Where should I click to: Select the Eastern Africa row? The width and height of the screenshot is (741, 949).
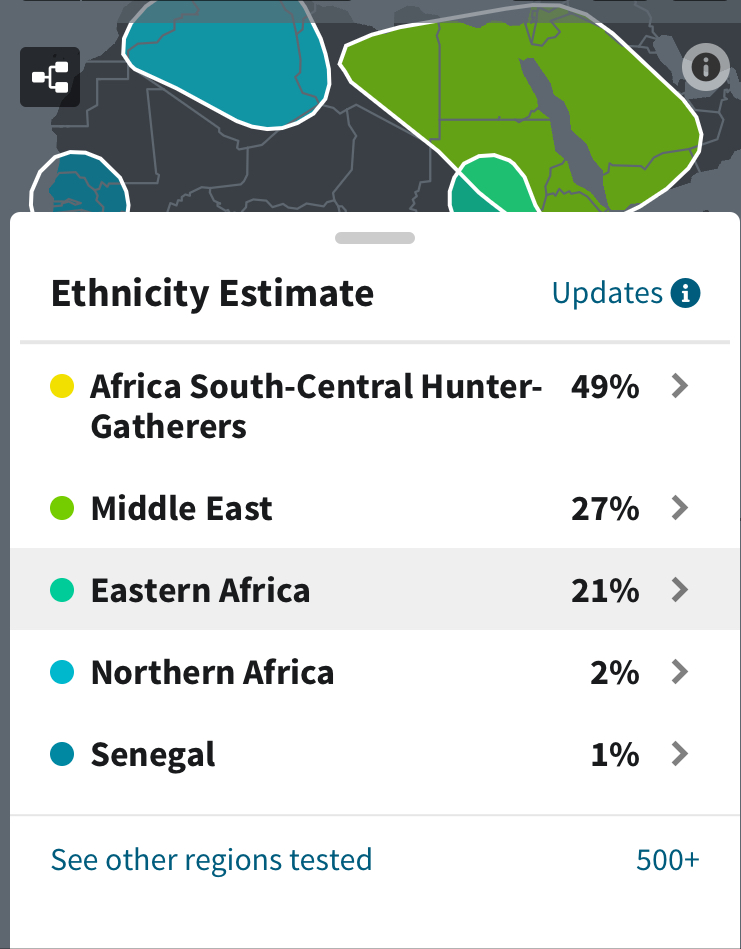pos(375,589)
